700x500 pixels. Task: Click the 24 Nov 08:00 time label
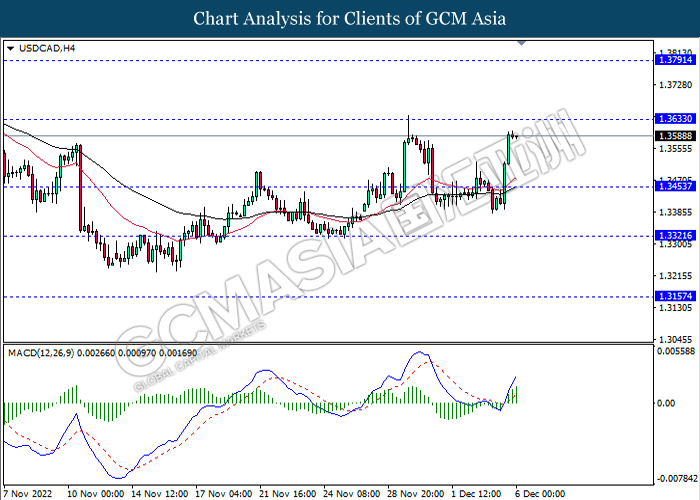pos(351,494)
